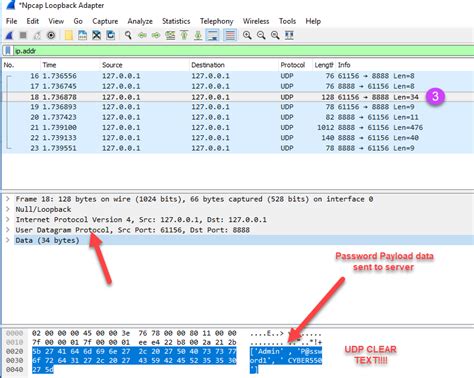This screenshot has width=474, height=378.
Task: Select packet 16 at time 1.736556
Action: 238,76
